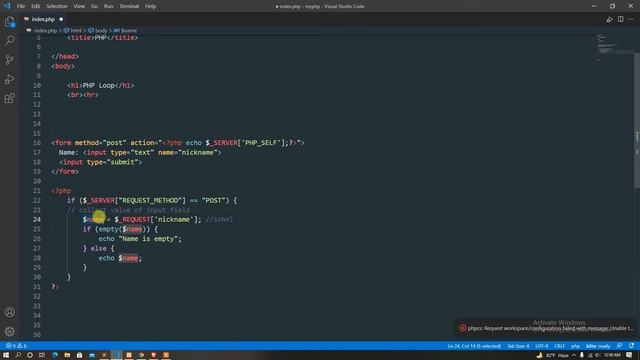Viewport: 640px width, 360px height.
Task: Click the Windows taskbar search icon
Action: click(x=18, y=355)
